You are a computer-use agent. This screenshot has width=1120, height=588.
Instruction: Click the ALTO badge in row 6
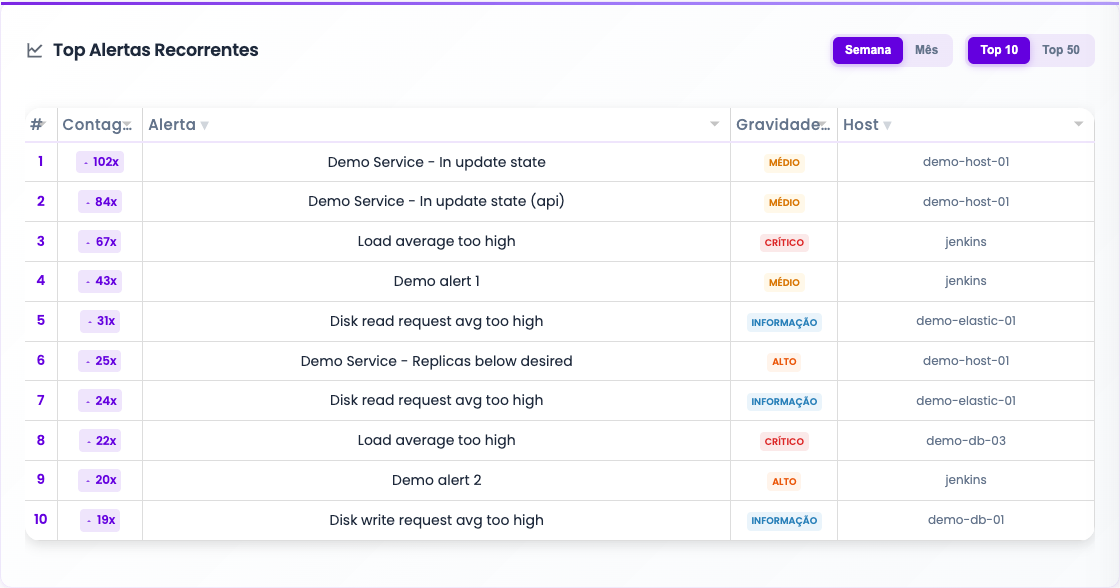[x=784, y=362]
